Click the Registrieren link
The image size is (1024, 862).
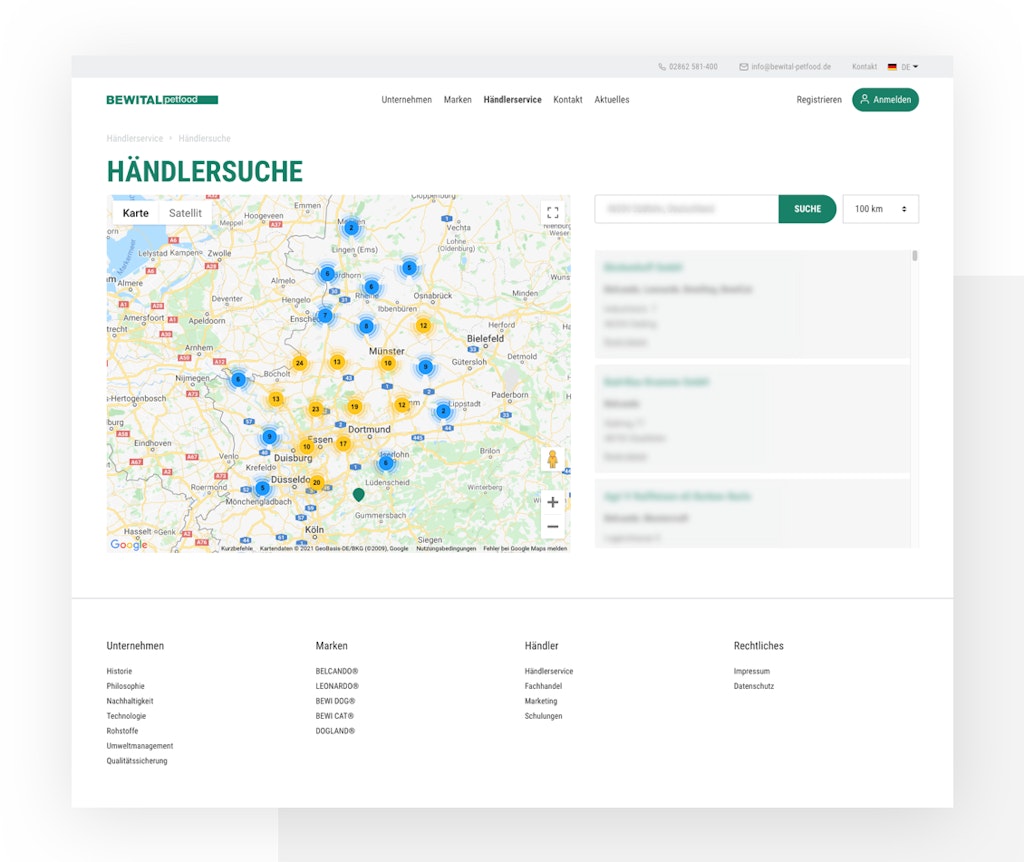click(x=819, y=100)
